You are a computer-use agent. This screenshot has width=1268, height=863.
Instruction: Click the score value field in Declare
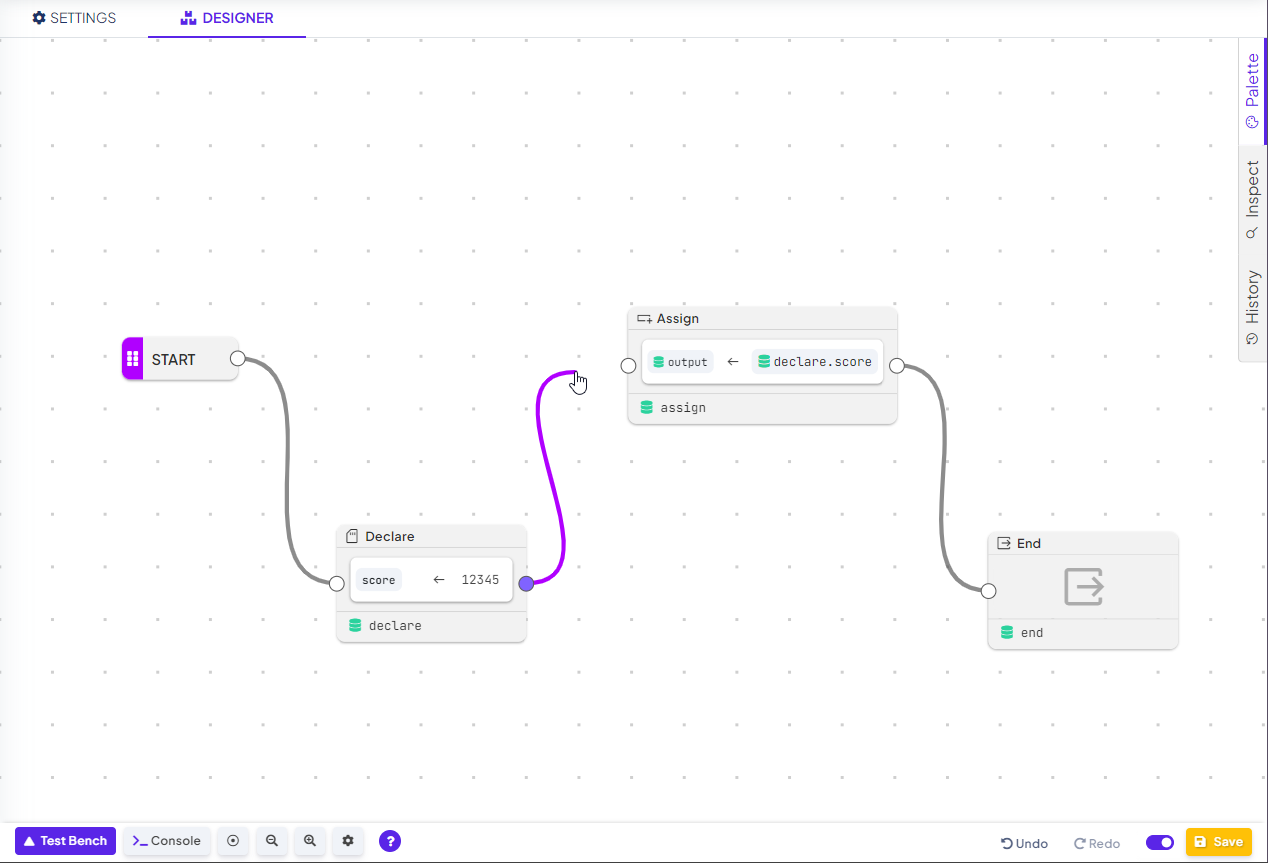point(479,580)
